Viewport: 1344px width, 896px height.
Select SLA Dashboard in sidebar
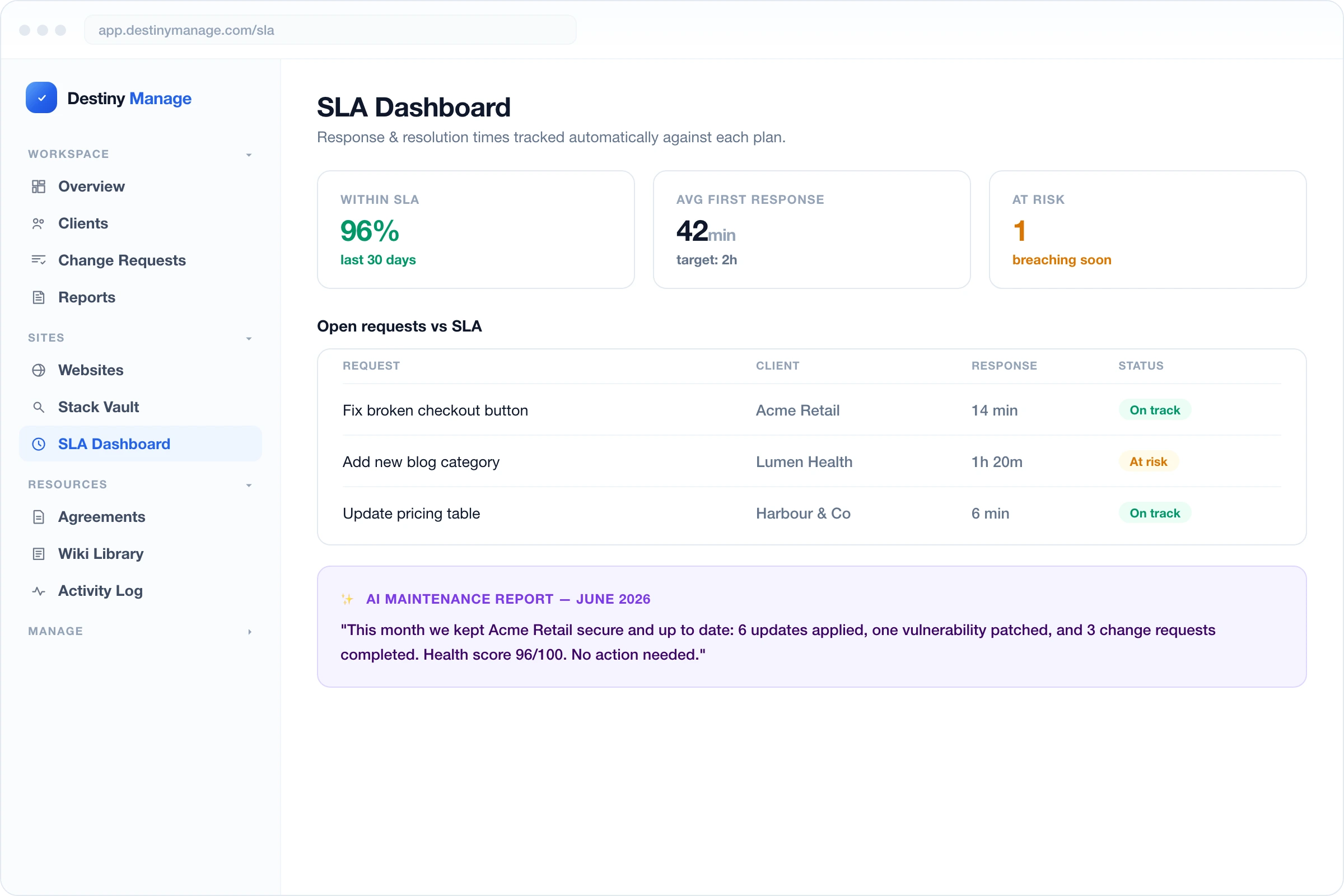coord(141,444)
